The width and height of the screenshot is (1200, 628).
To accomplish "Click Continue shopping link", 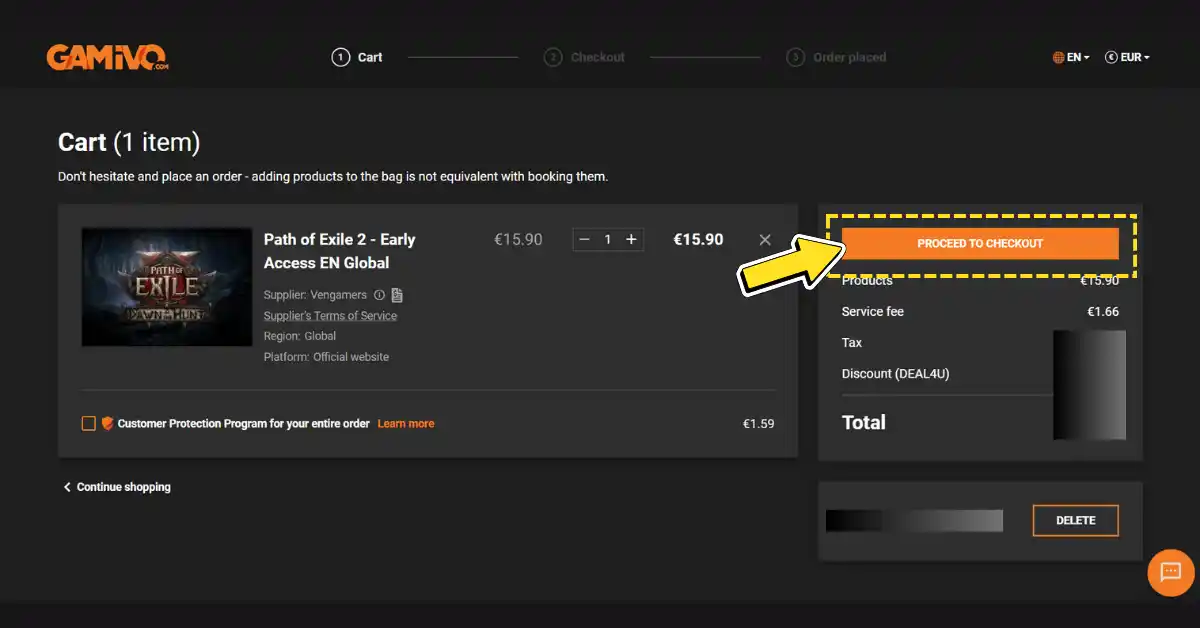I will (x=117, y=487).
